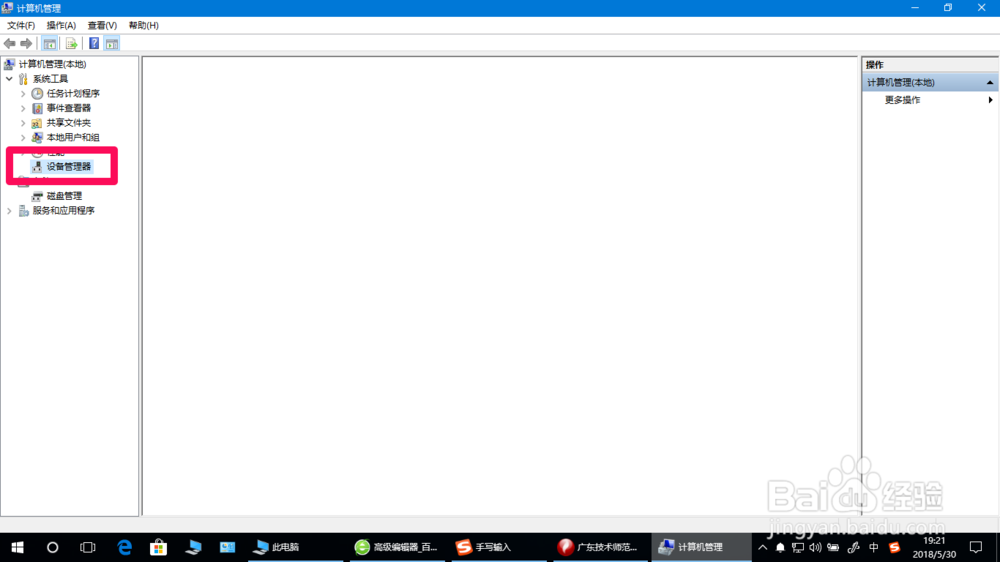Viewport: 1000px width, 562px height.
Task: Open the network icon in tray
Action: [x=798, y=547]
